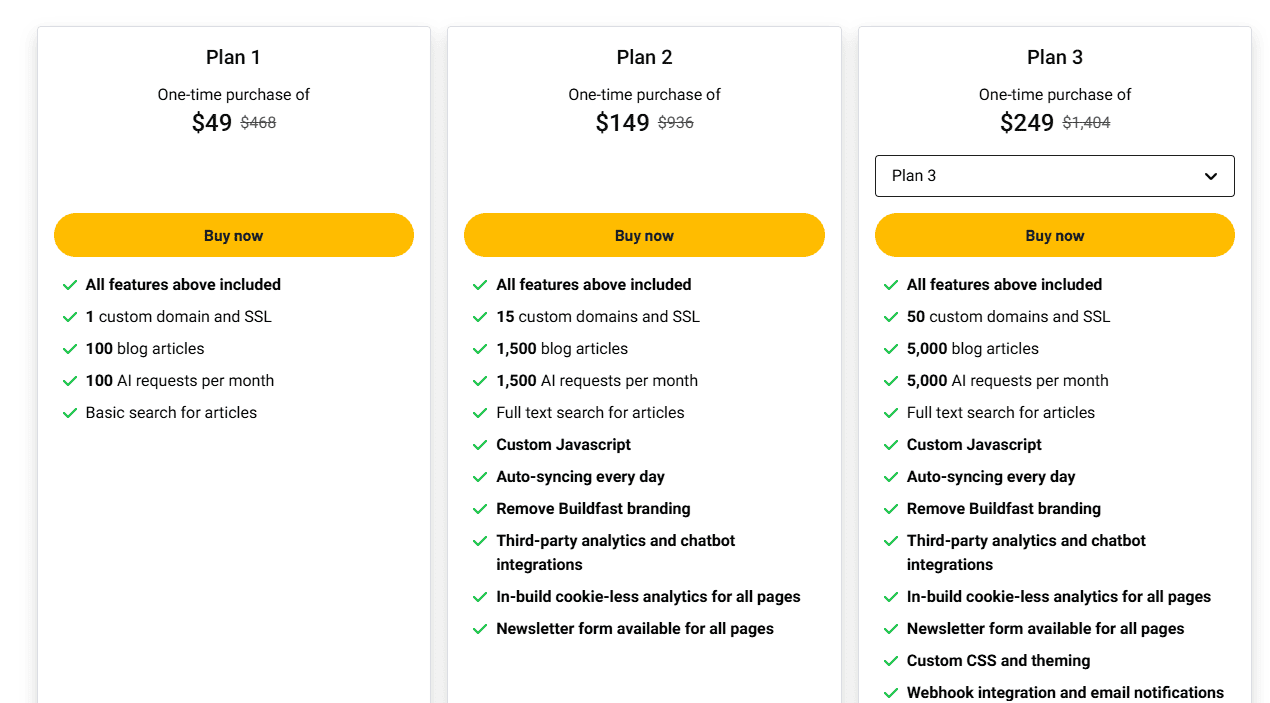Select the 'Plan 2' heading
Viewport: 1270px width, 703px height.
(x=644, y=57)
